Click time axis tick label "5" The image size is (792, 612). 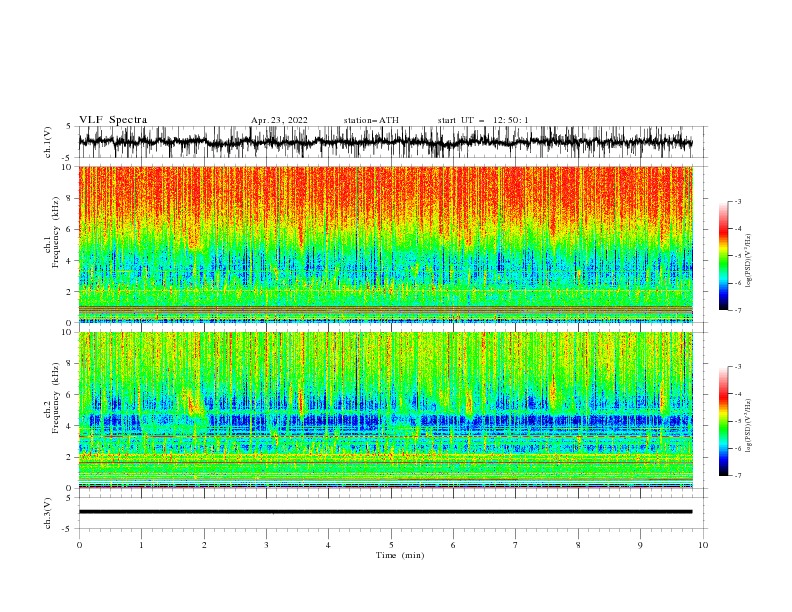pos(391,545)
